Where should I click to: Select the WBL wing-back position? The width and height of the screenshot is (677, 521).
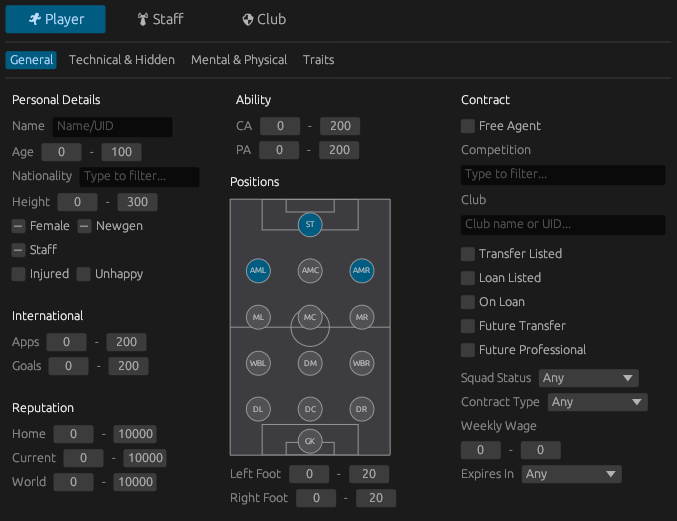point(258,362)
